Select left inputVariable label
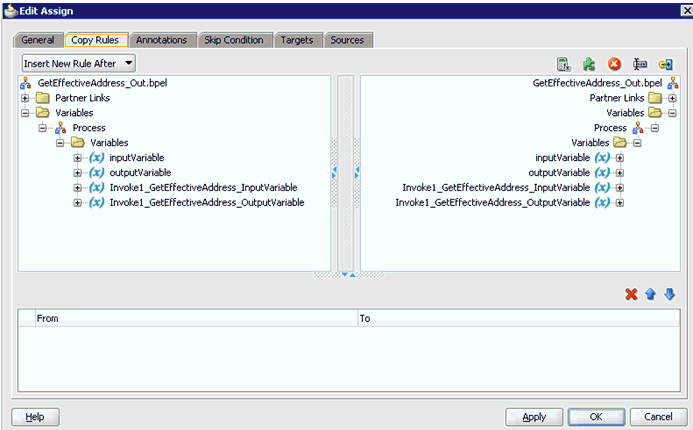Screen dimensions: 693x430 (x=137, y=157)
